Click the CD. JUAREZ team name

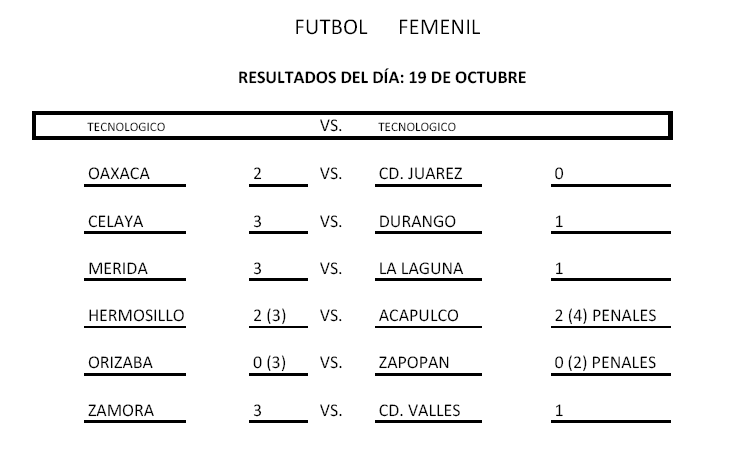coord(421,174)
